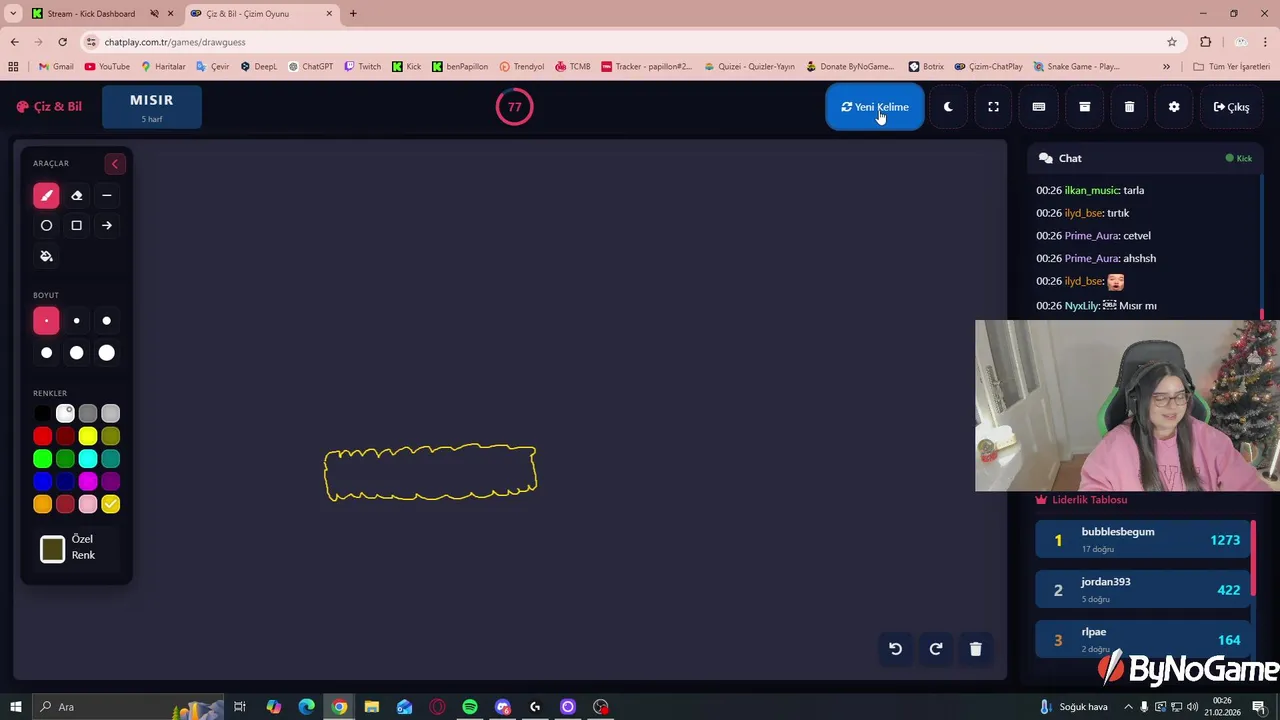Select the arrow drawing tool
1280x720 pixels.
(x=107, y=226)
